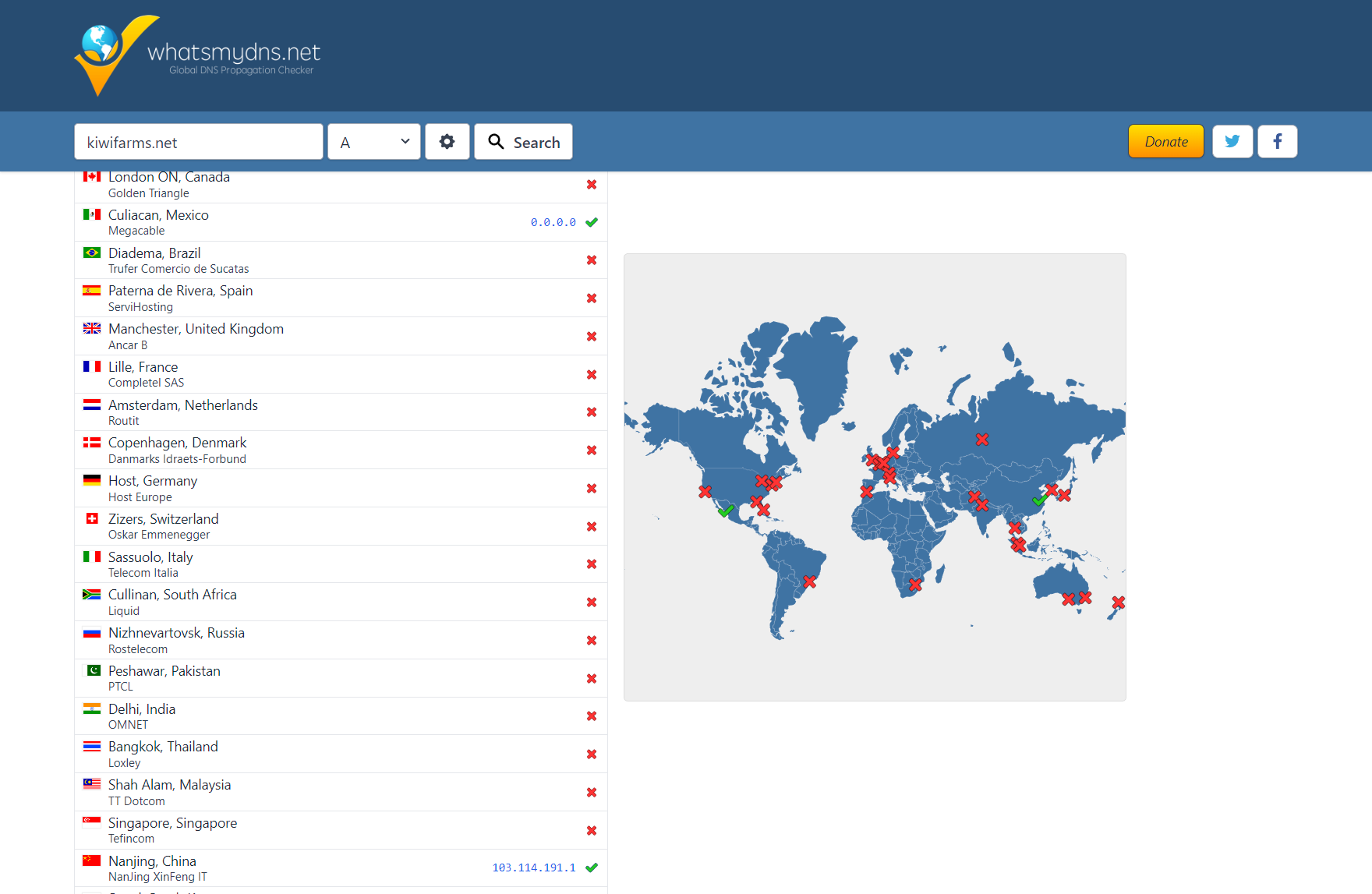Viewport: 1372px width, 894px height.
Task: Select the Bangkok, Thailand location name
Action: pos(163,747)
